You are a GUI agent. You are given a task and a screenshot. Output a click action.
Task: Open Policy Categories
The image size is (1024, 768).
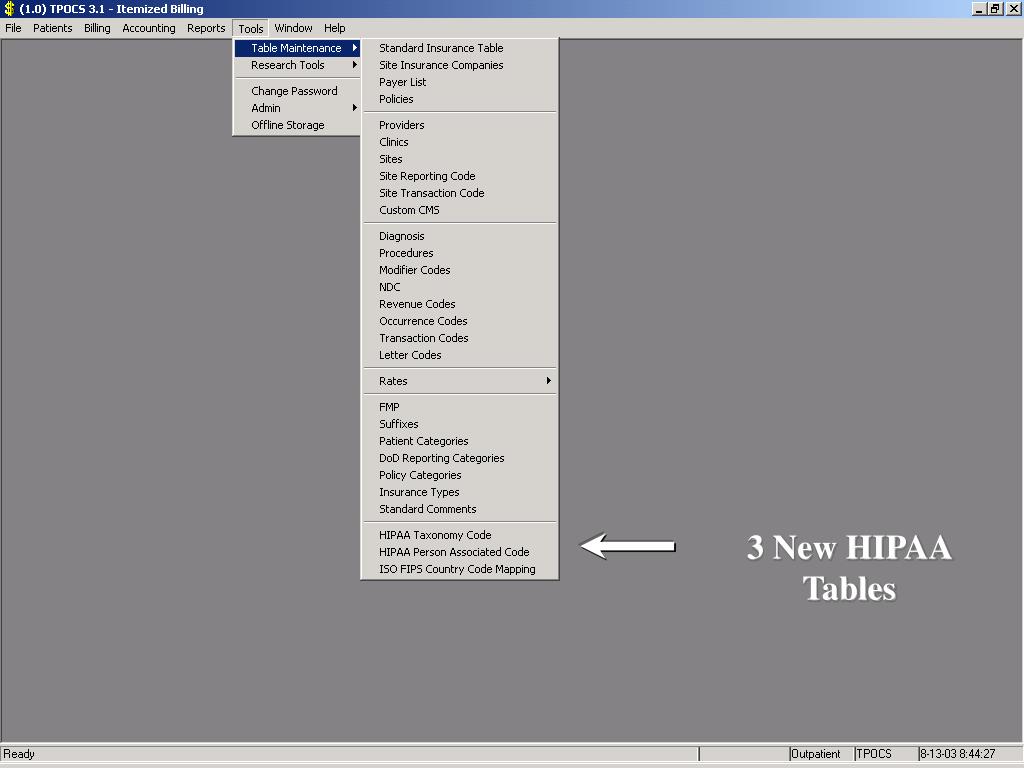coord(460,475)
